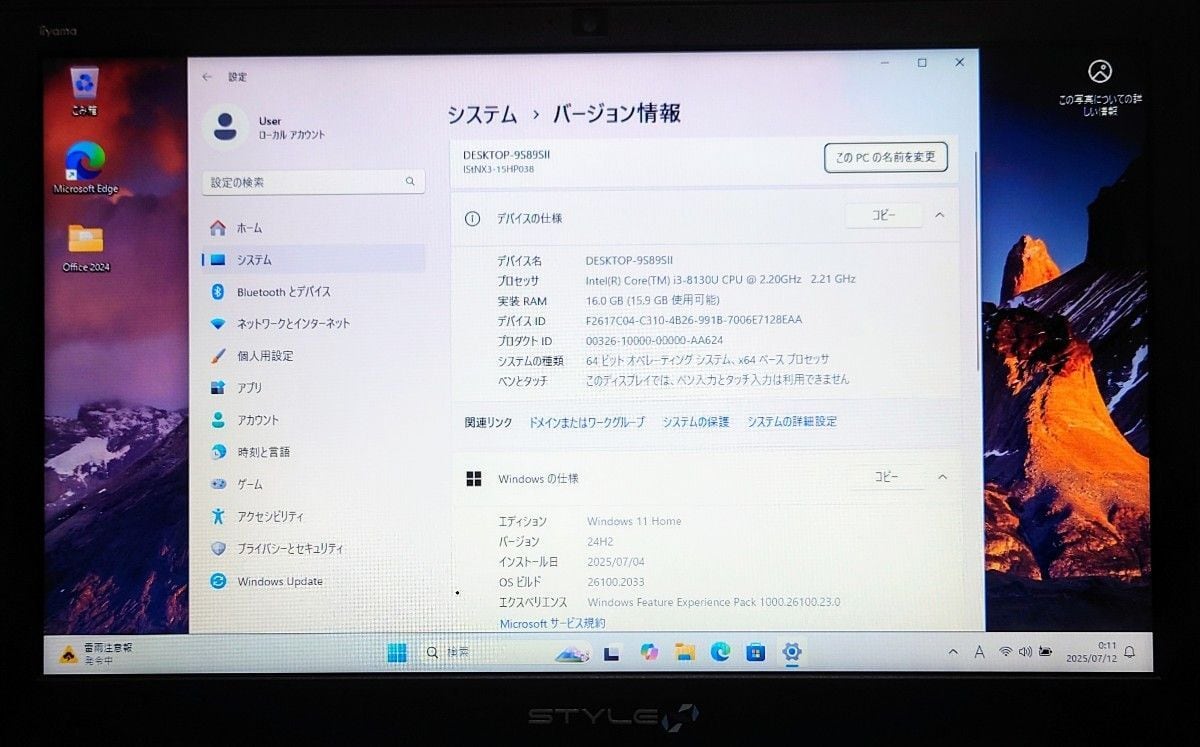The image size is (1200, 747).
Task: Open notifications bell icon
Action: pos(1130,652)
